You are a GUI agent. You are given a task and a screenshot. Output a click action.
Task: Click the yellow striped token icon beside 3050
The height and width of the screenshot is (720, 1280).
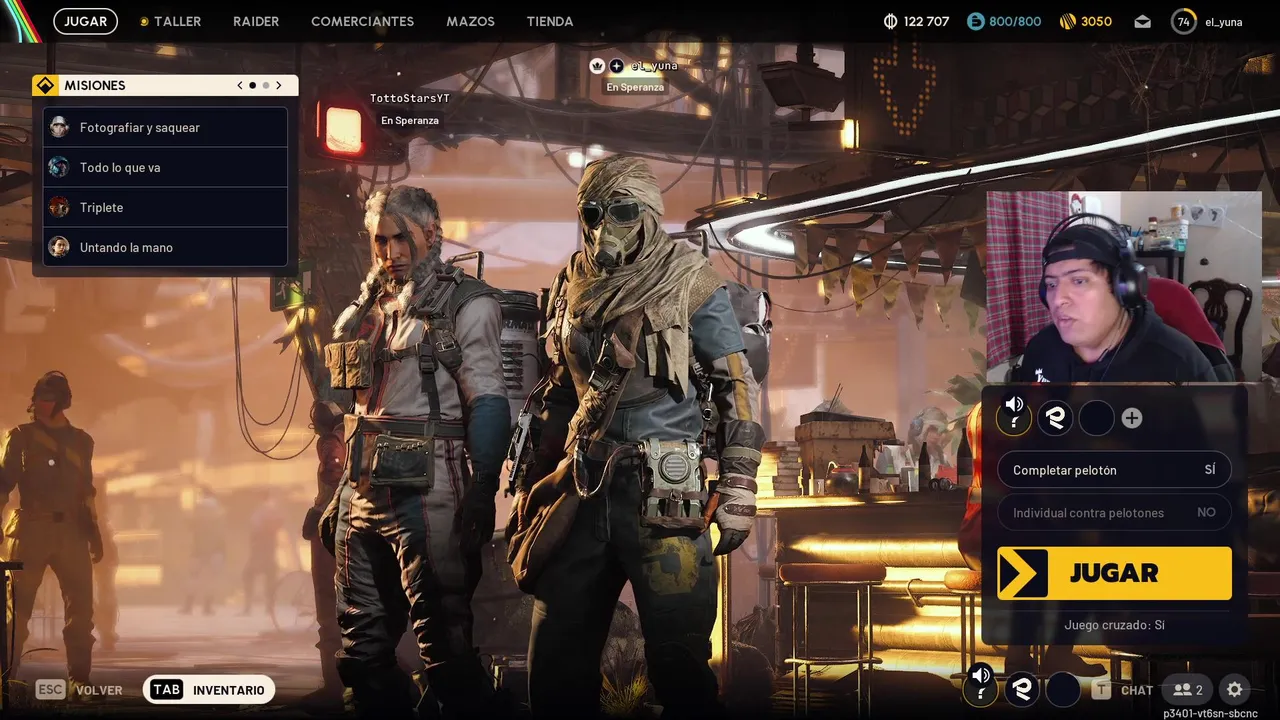(1068, 21)
